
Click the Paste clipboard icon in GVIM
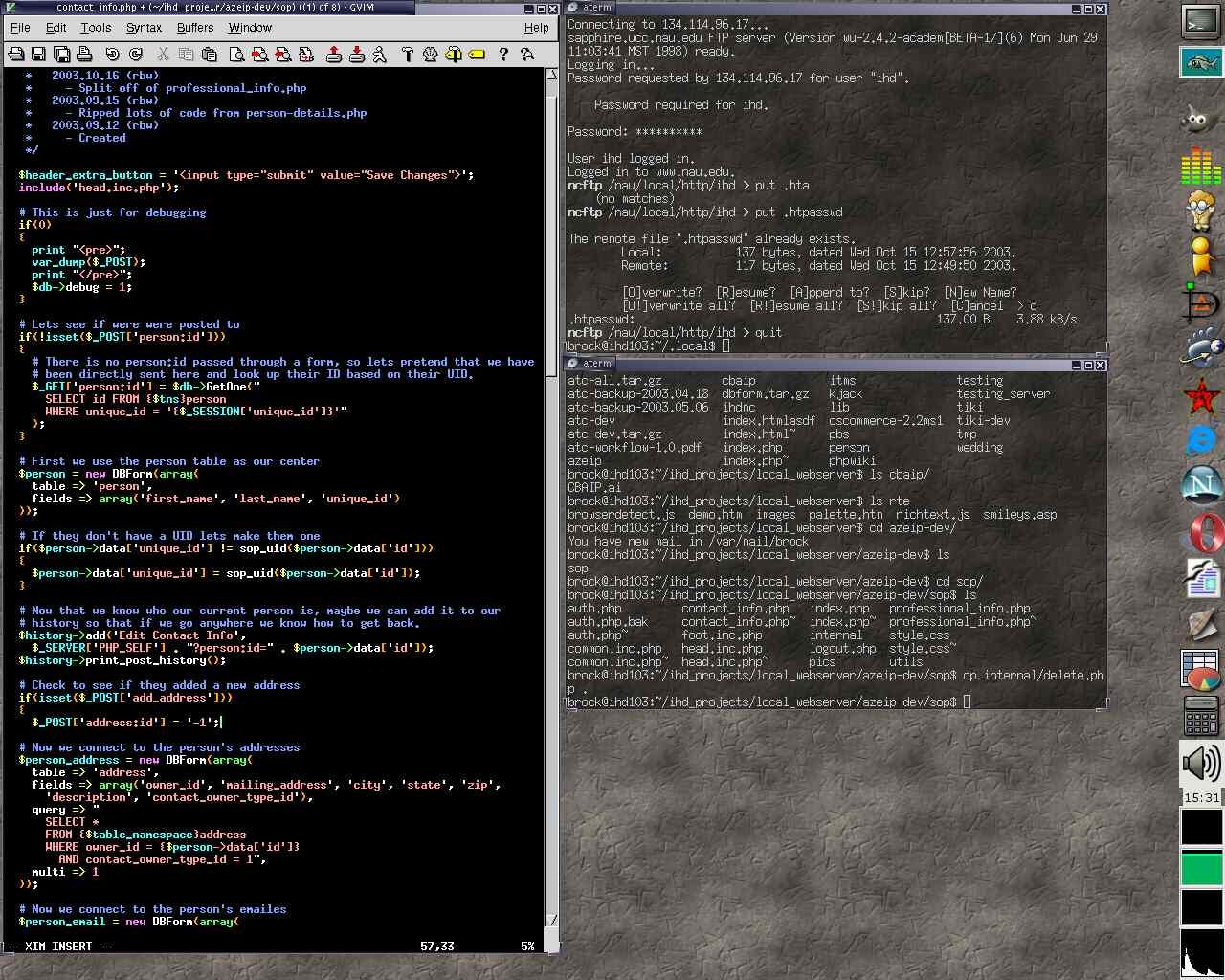pyautogui.click(x=210, y=55)
